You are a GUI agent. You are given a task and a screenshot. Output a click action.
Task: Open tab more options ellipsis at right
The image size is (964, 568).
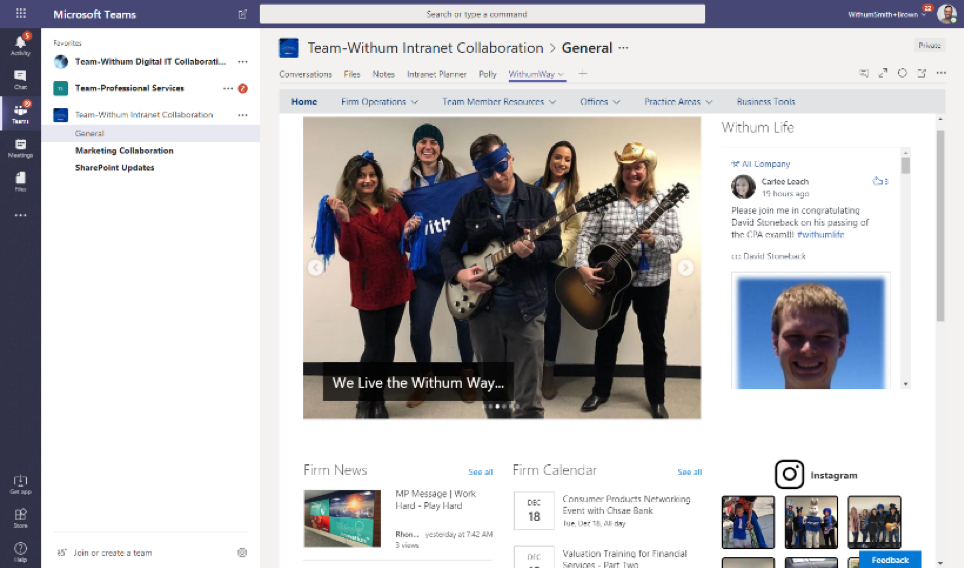click(941, 73)
